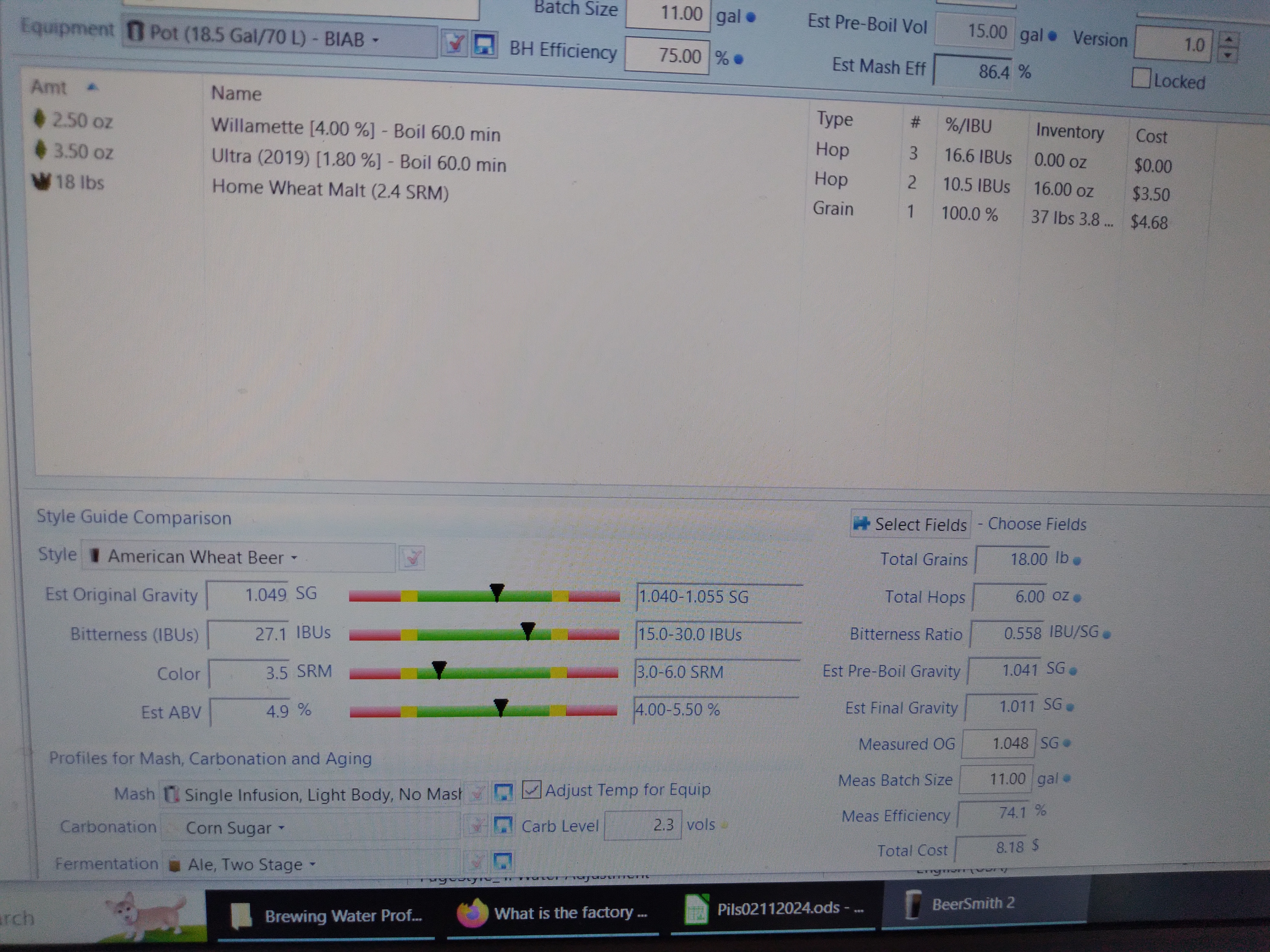Click the Cost column header
1270x952 pixels.
pos(1151,137)
